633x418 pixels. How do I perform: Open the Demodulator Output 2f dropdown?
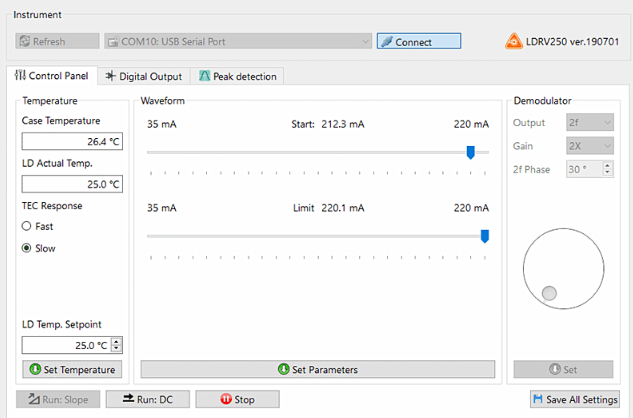coord(590,122)
